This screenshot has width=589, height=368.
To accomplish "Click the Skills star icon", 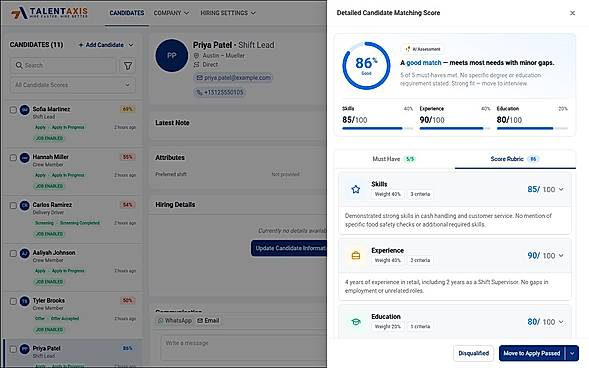I will 356,189.
